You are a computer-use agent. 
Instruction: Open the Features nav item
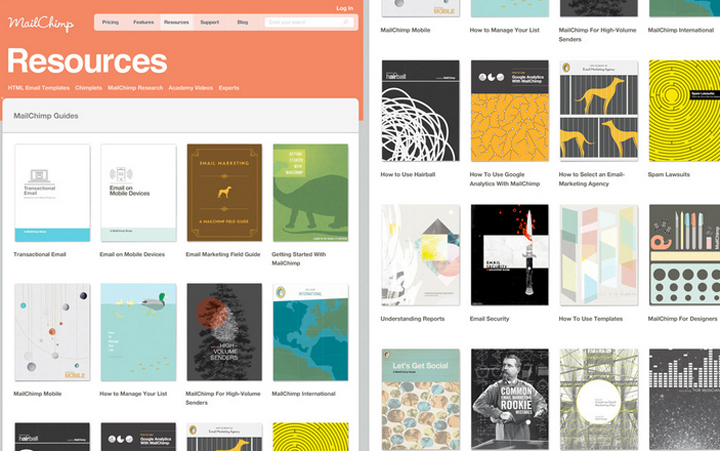coord(143,22)
